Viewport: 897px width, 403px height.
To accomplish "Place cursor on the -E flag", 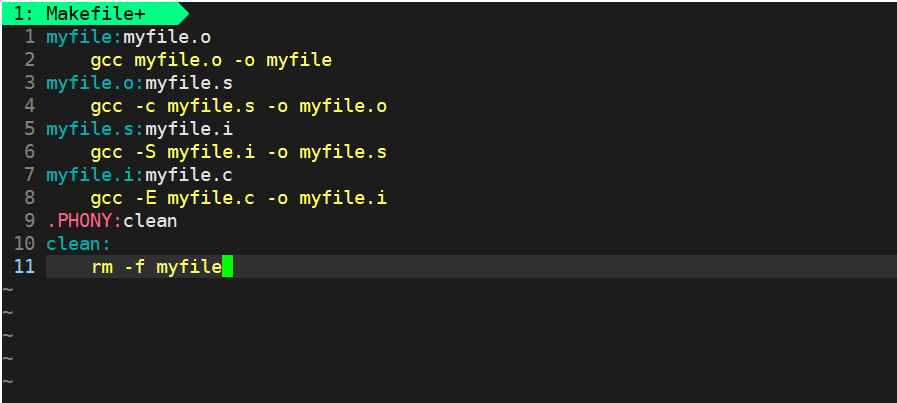I will tap(145, 198).
